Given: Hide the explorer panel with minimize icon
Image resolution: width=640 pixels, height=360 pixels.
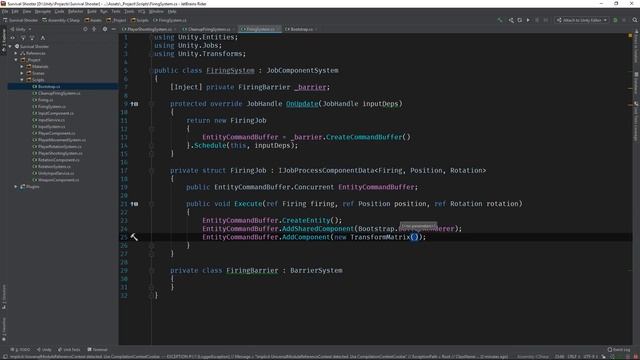Looking at the screenshot, I should click(113, 29).
